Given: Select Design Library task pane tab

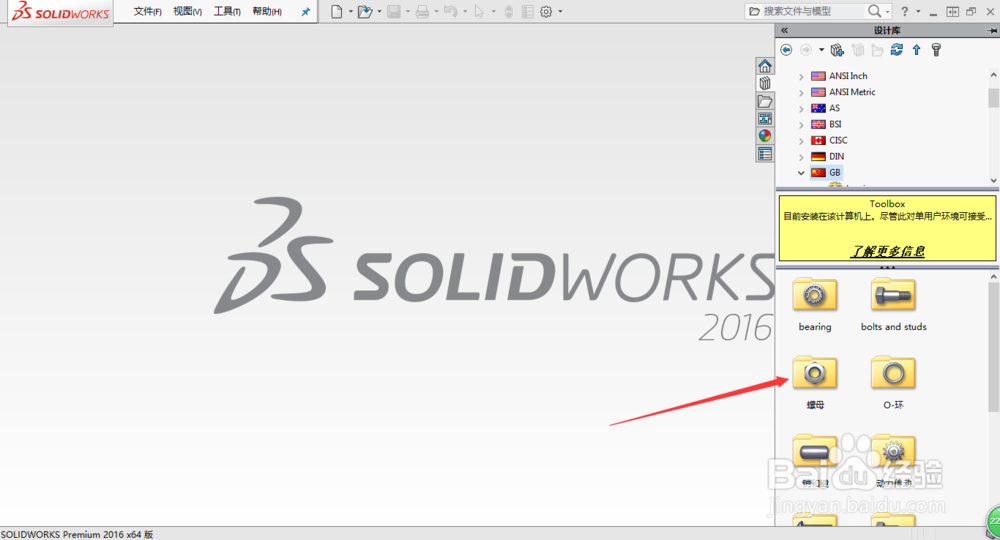Looking at the screenshot, I should point(765,84).
